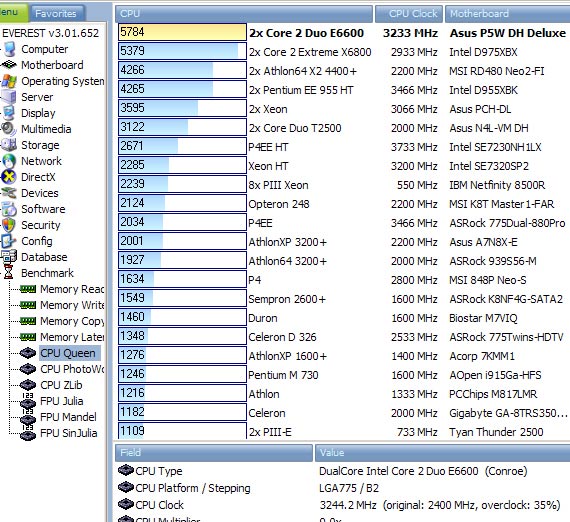Click the CPU ZLib chip icon
The height and width of the screenshot is (522, 570).
(x=28, y=385)
